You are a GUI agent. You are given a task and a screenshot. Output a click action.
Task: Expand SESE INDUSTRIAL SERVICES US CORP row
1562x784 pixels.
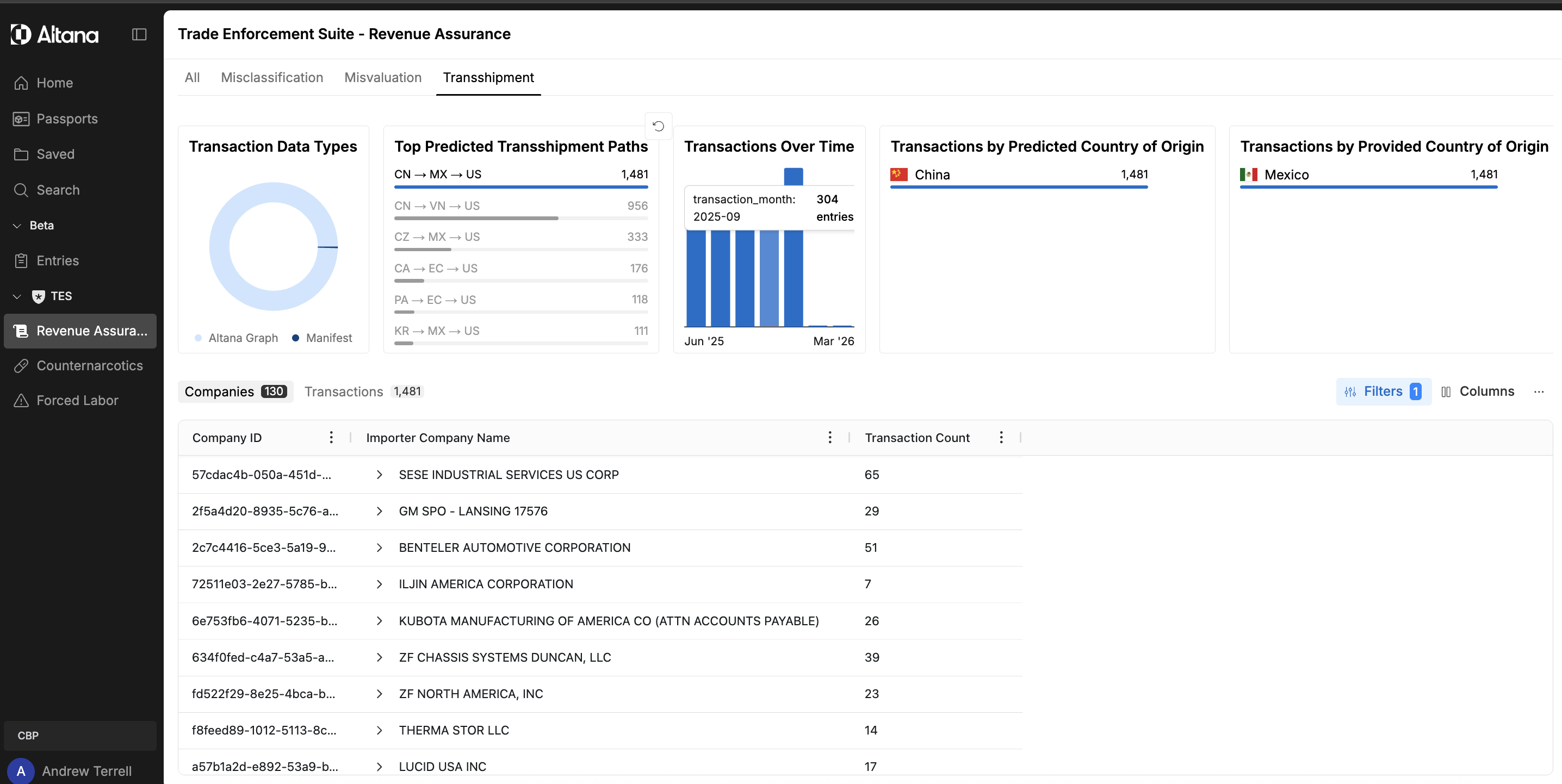pos(380,475)
